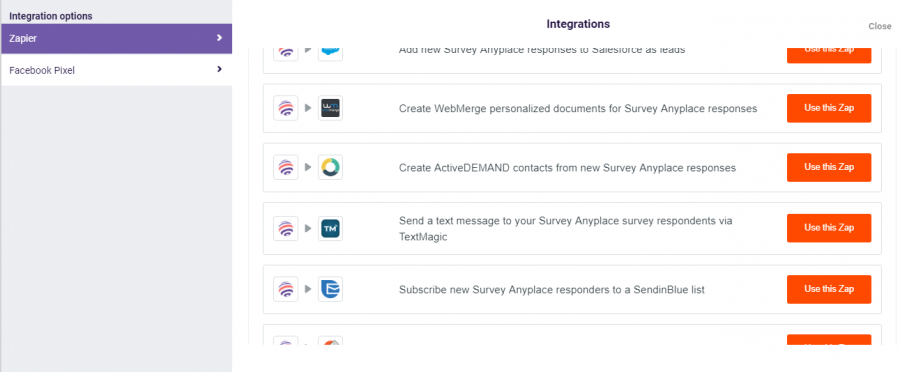Expand the Facebook Pixel chevron arrow

point(219,69)
